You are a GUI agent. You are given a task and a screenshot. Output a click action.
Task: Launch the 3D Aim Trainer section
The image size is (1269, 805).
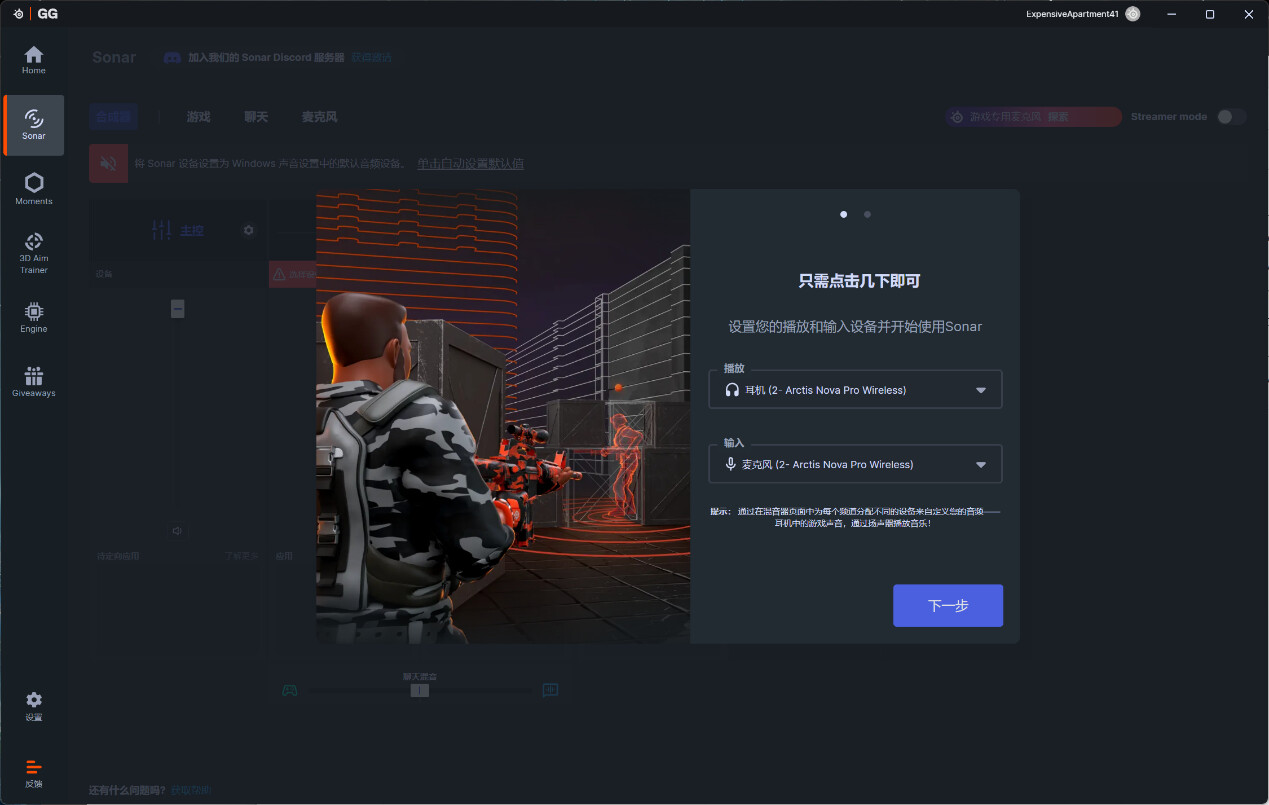[x=34, y=252]
